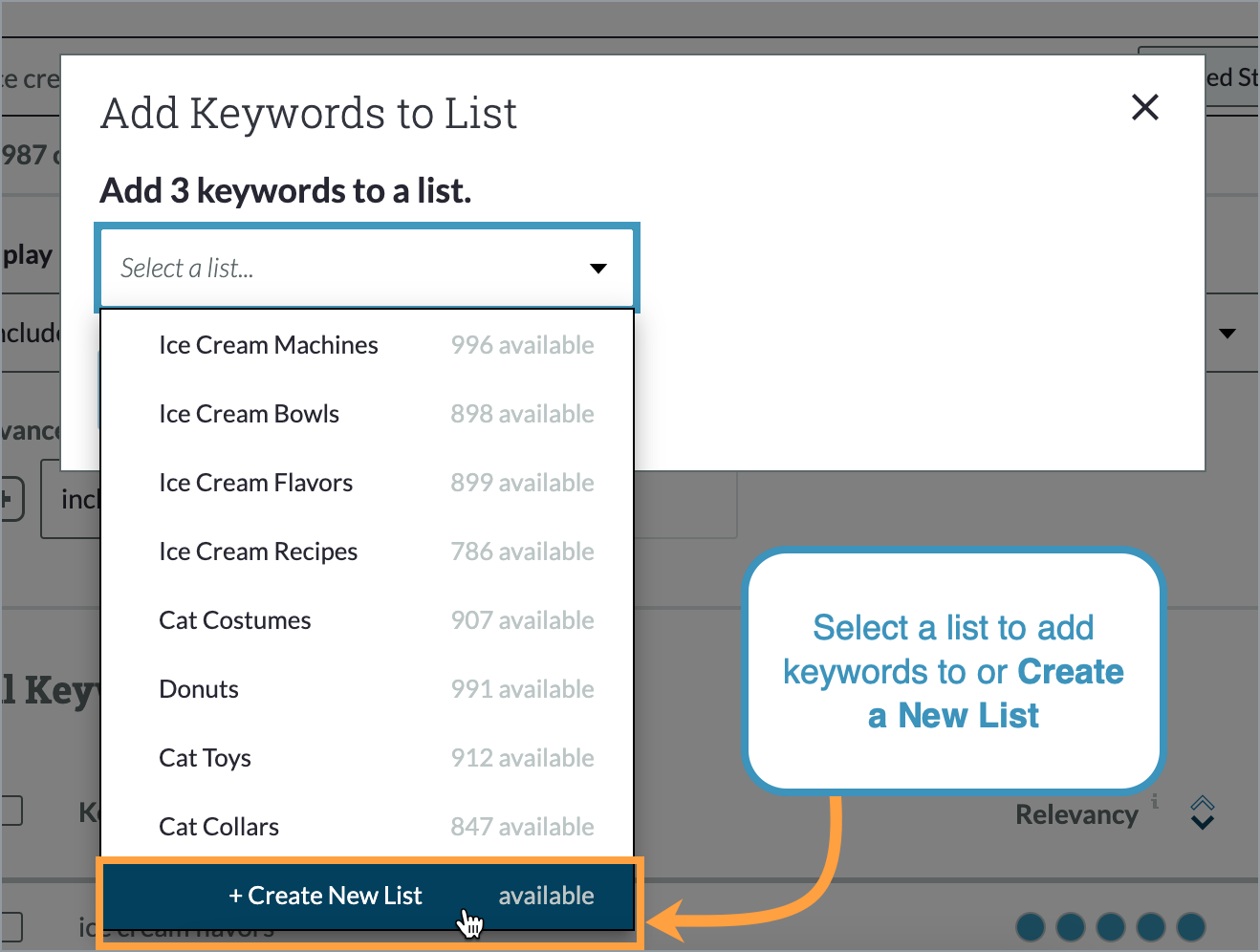This screenshot has width=1260, height=952.
Task: Open the Advanced options tab
Action: tap(24, 430)
